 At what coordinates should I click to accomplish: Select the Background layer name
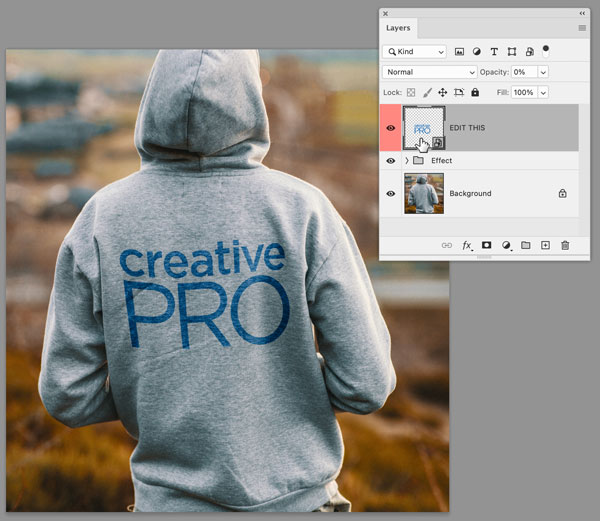click(x=470, y=194)
